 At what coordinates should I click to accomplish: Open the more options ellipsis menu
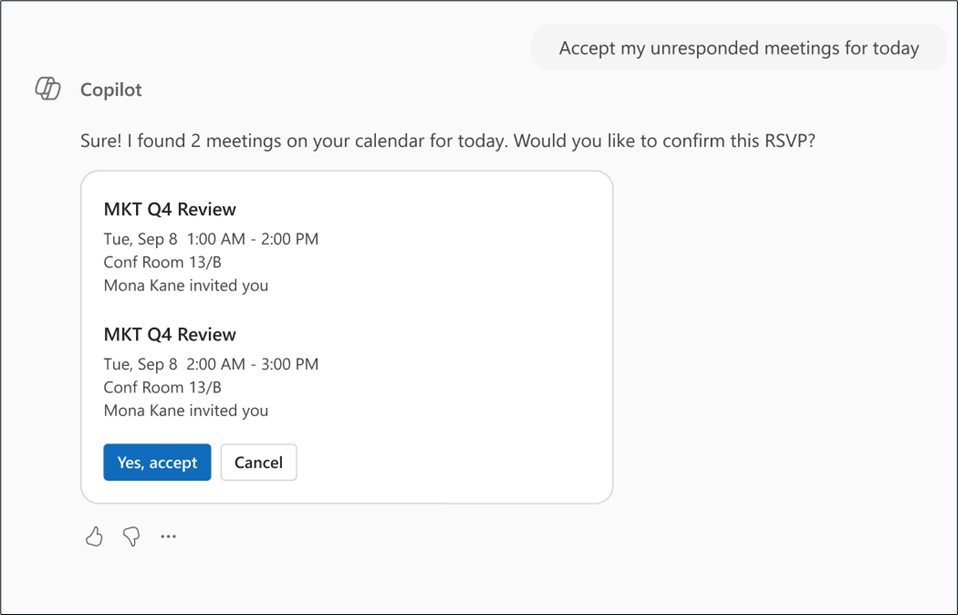[x=168, y=537]
